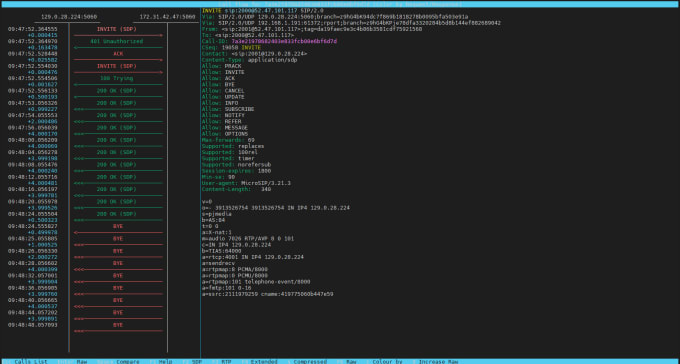Select INVITE (SDP) message at 09:47:52.364555

pyautogui.click(x=116, y=29)
